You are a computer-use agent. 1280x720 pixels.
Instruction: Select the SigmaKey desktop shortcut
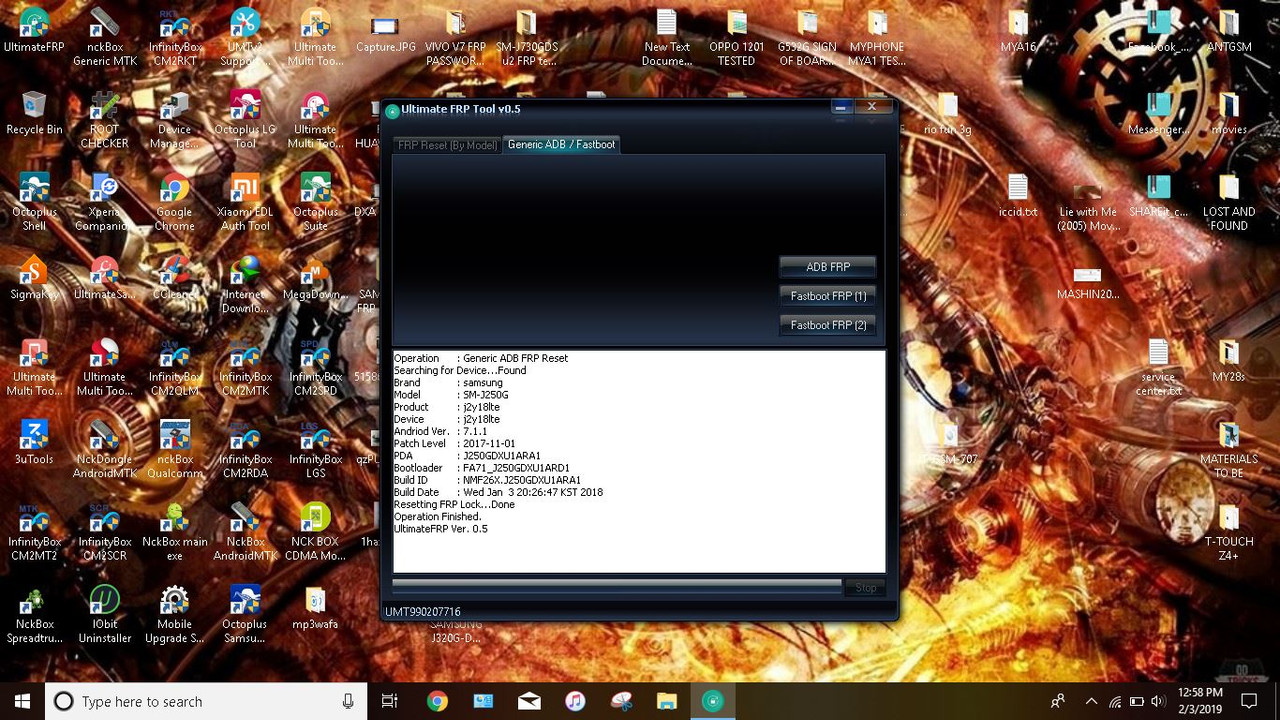(34, 278)
